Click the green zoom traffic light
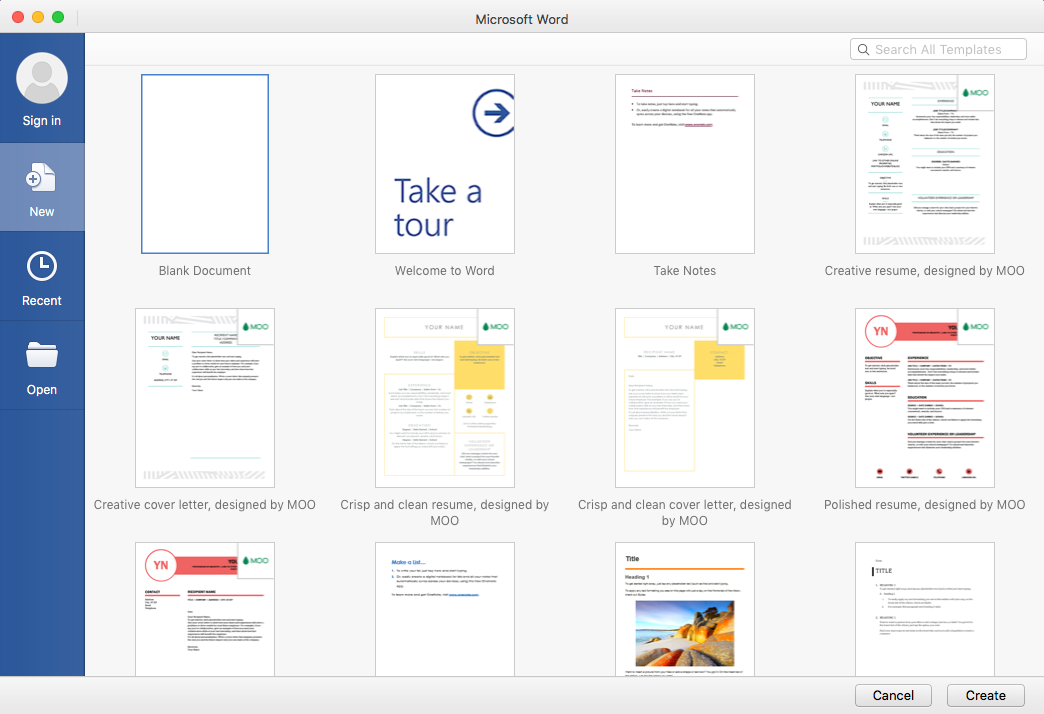Screen dimensions: 1044x714 59,17
